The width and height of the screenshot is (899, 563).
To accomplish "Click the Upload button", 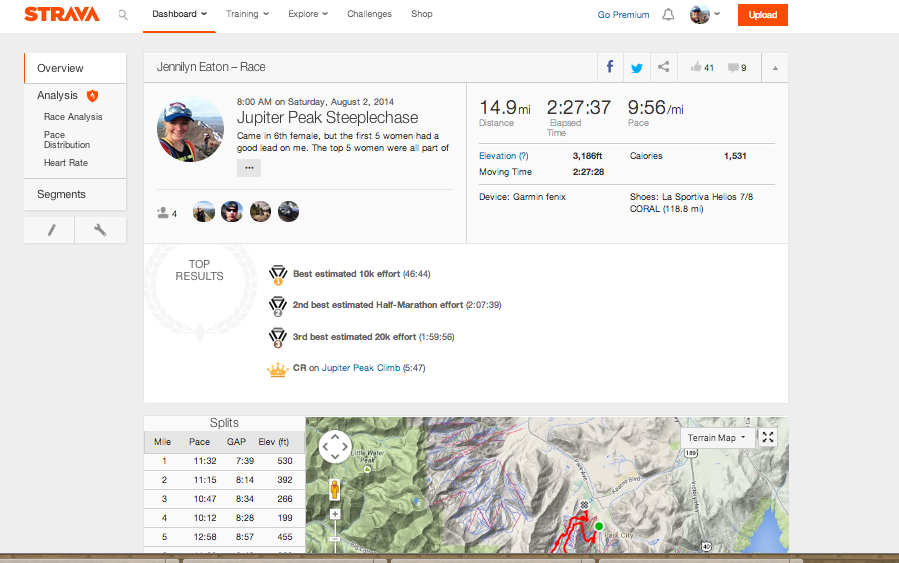I will [x=763, y=15].
